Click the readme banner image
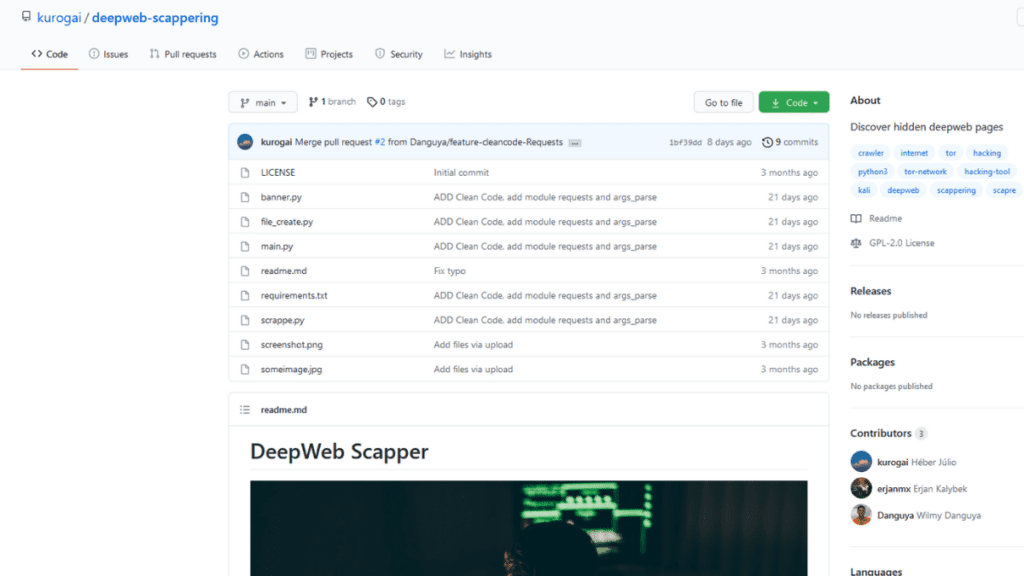Viewport: 1024px width, 576px height. point(529,528)
